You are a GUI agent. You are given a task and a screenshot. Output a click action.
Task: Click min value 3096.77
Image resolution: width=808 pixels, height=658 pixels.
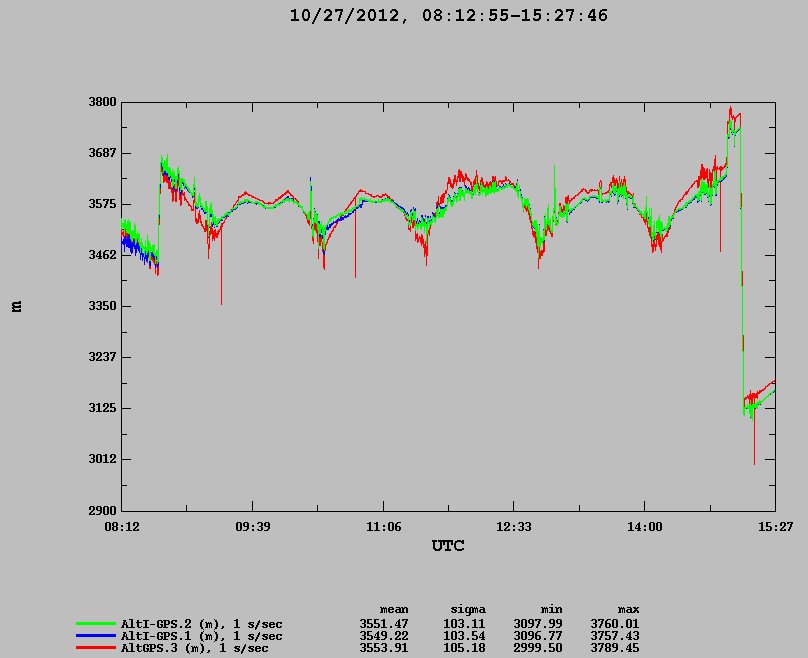pyautogui.click(x=538, y=636)
